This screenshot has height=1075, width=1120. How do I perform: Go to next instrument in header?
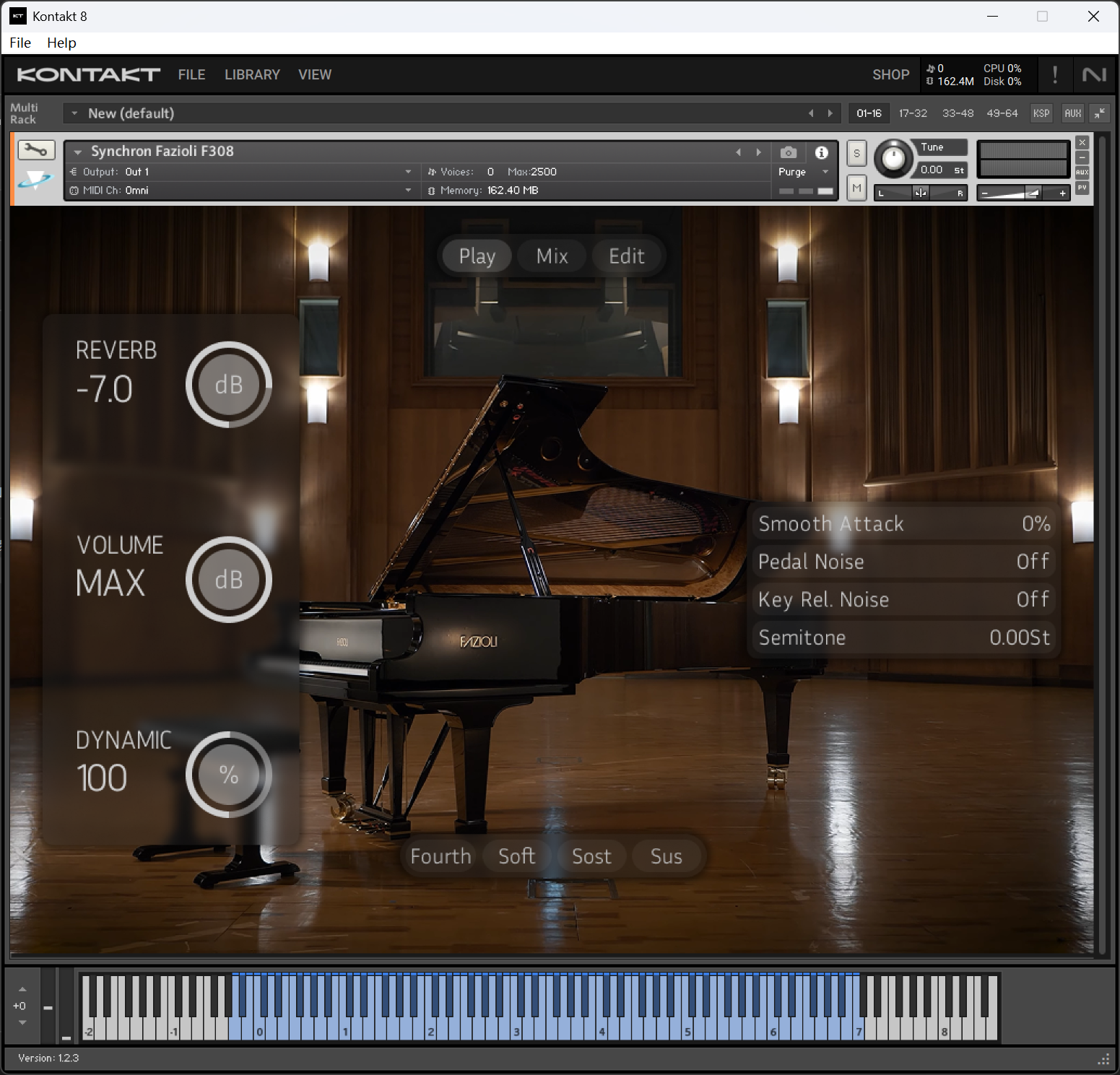[758, 152]
